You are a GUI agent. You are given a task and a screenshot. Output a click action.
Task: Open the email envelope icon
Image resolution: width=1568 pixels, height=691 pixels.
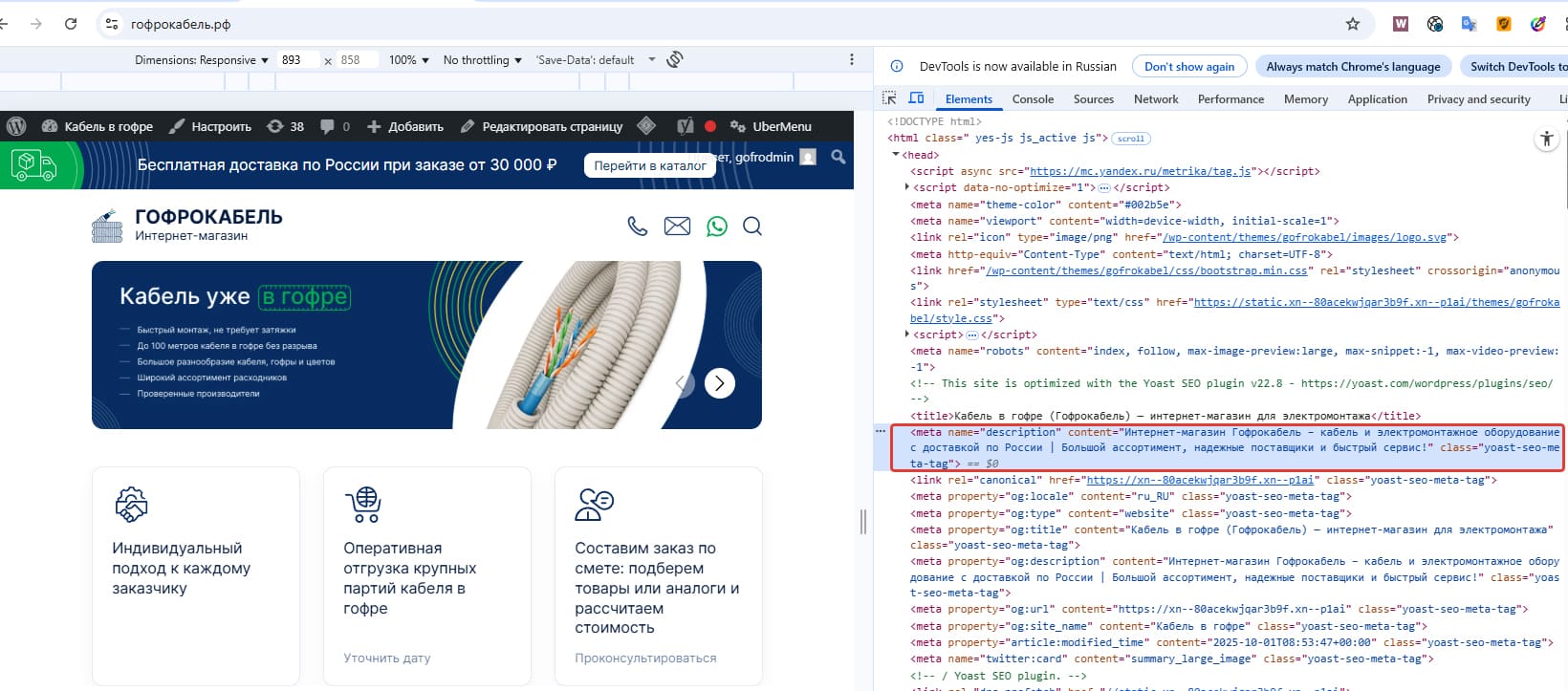tap(677, 227)
